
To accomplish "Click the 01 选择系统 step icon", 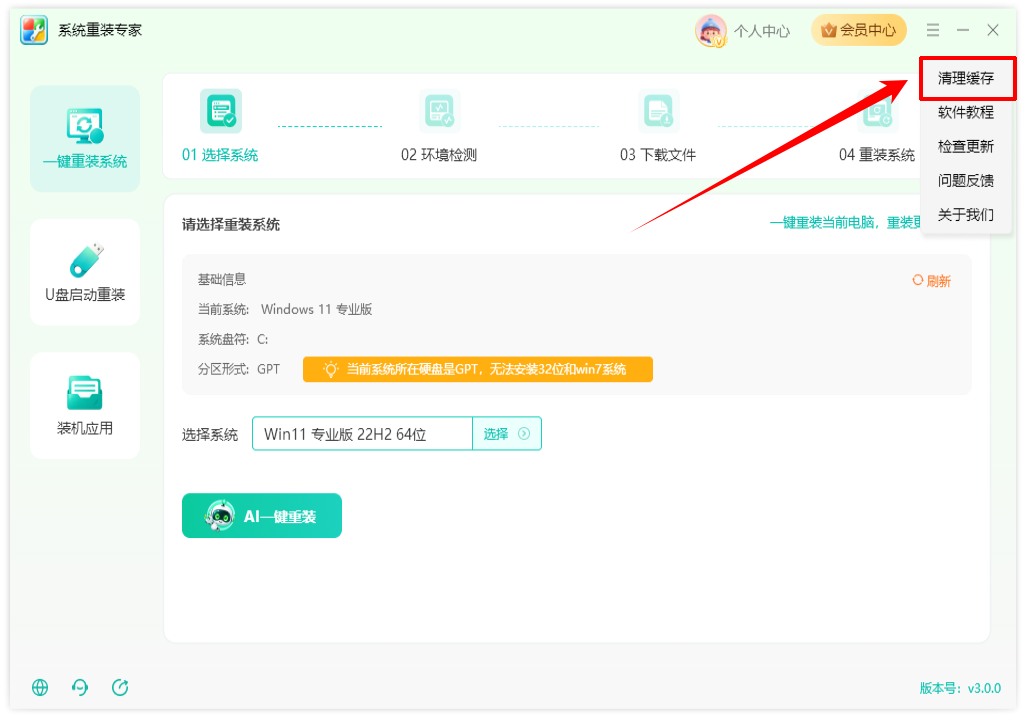I will click(221, 111).
